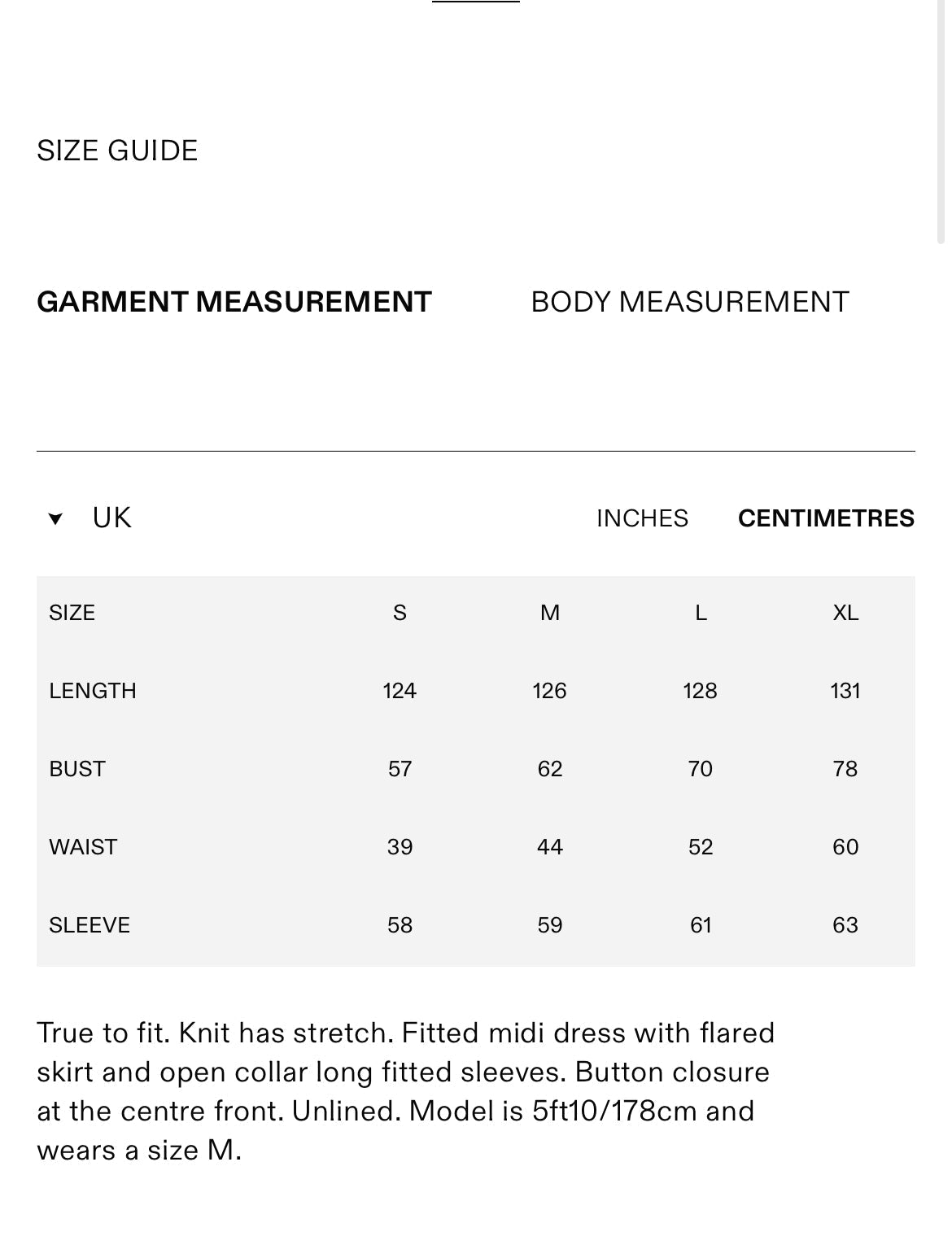Click the M size column header
Screen dimensions: 952x1245
550,613
